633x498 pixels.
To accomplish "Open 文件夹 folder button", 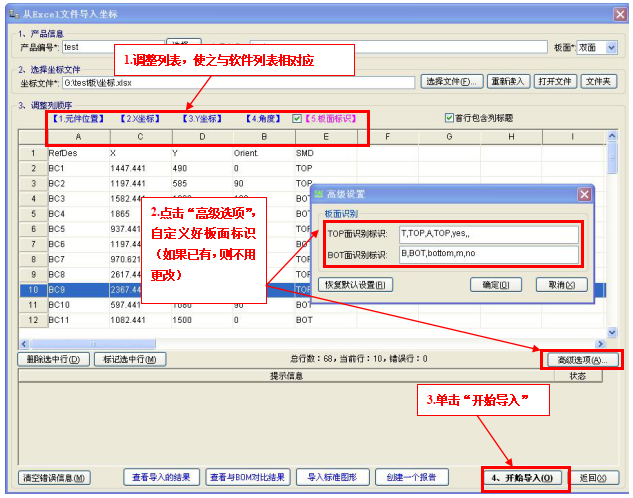I will (x=600, y=82).
